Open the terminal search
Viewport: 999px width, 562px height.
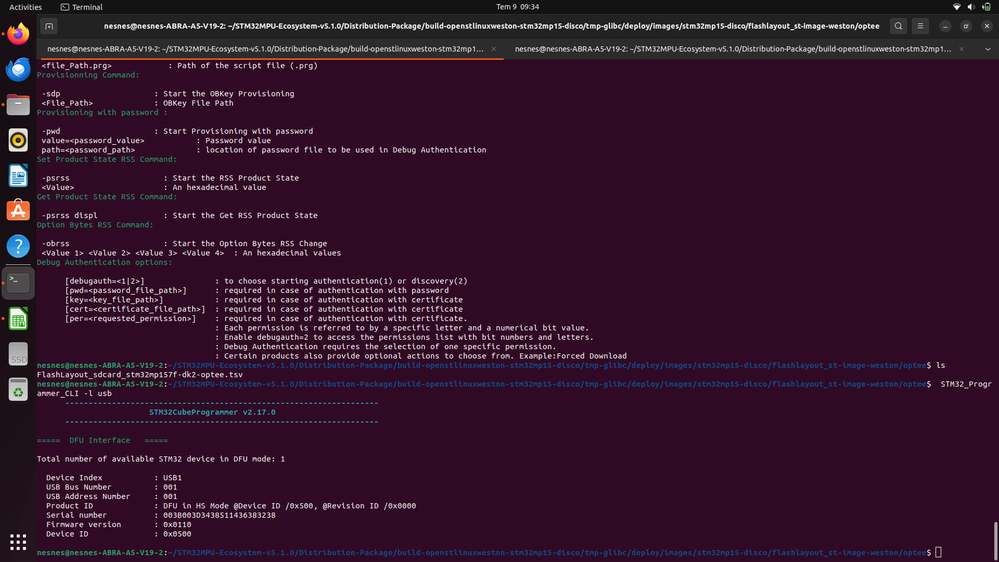pyautogui.click(x=898, y=26)
